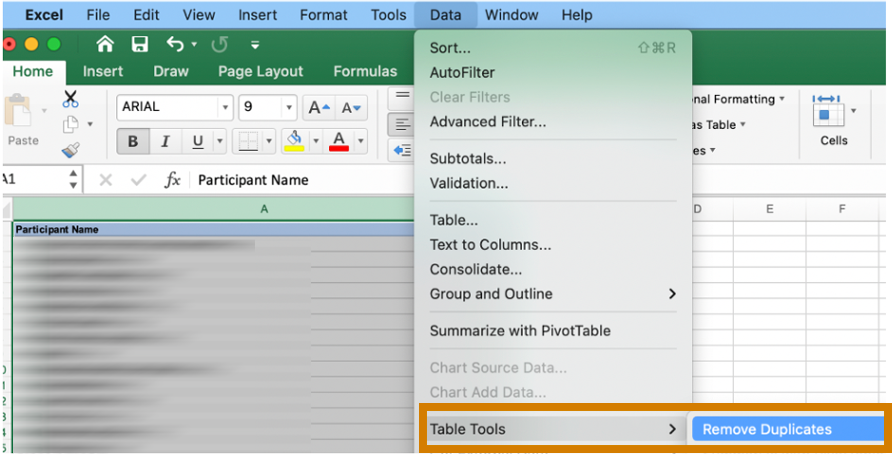
Task: Open the Paste options dropdown arrow
Action: [x=44, y=110]
